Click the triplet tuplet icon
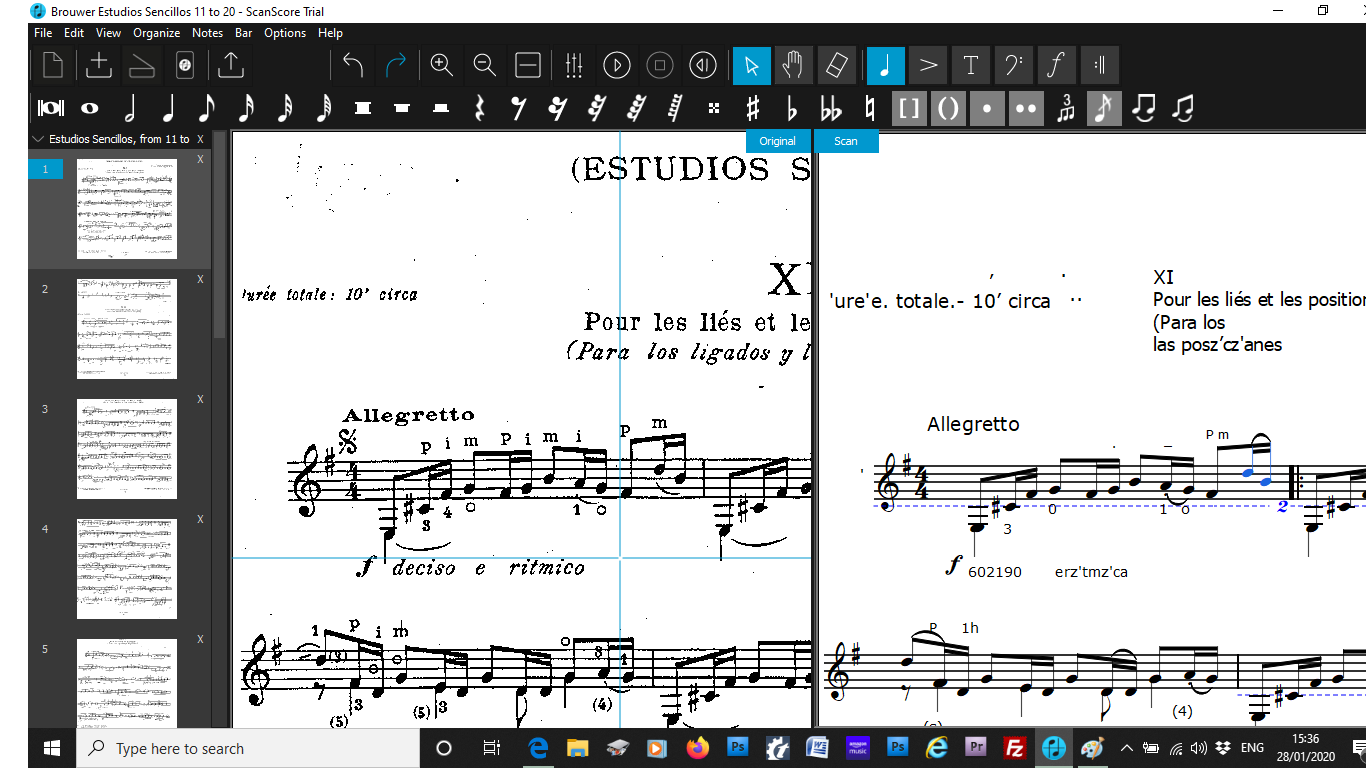1366x768 pixels. (x=1066, y=108)
